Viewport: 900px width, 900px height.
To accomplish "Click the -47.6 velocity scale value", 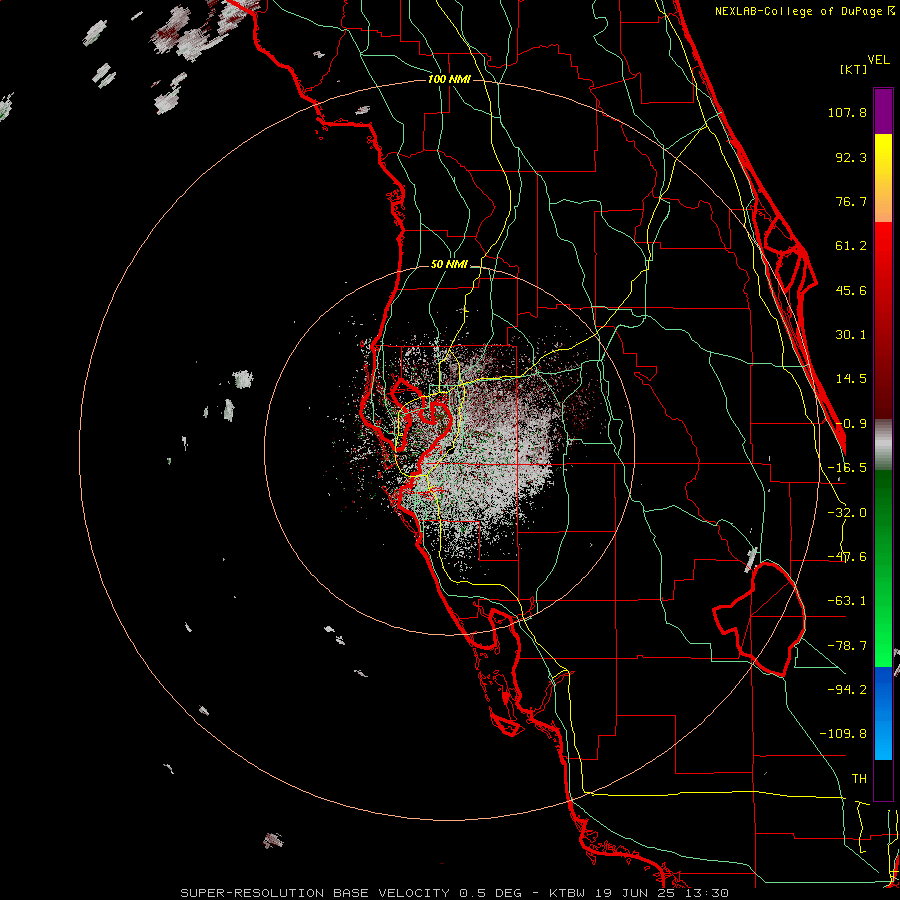I will [x=847, y=557].
